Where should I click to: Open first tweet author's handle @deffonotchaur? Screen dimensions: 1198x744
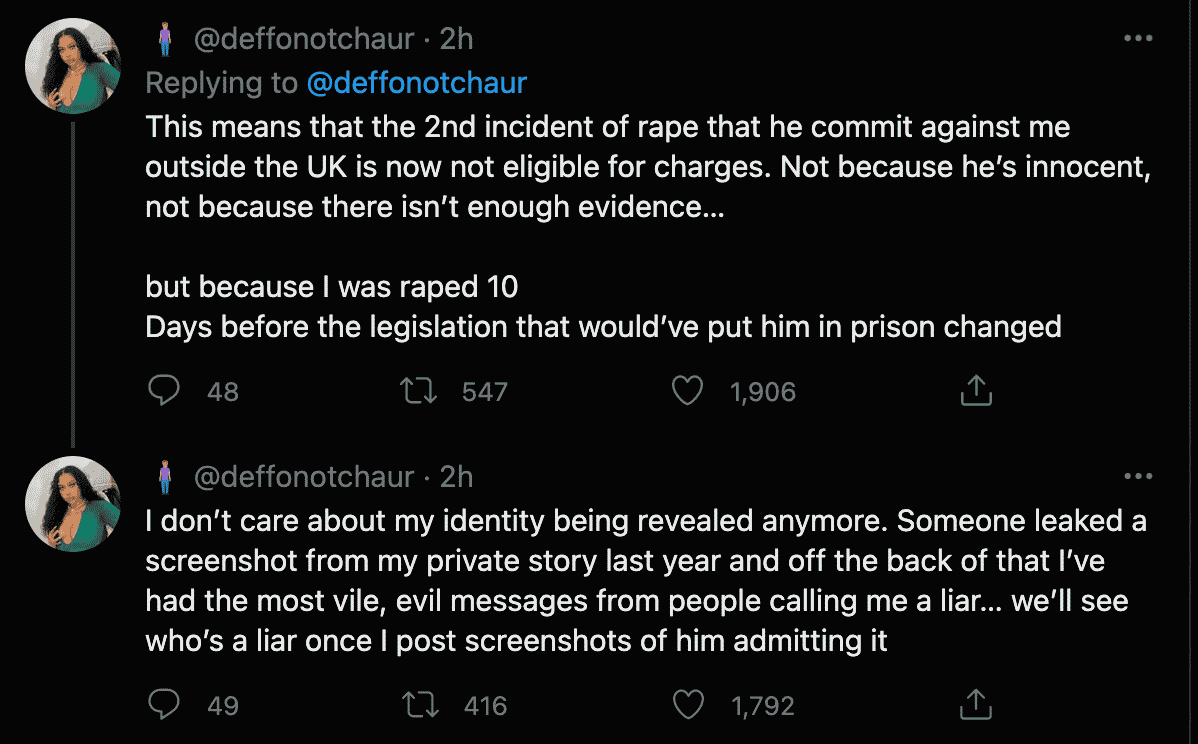click(302, 39)
